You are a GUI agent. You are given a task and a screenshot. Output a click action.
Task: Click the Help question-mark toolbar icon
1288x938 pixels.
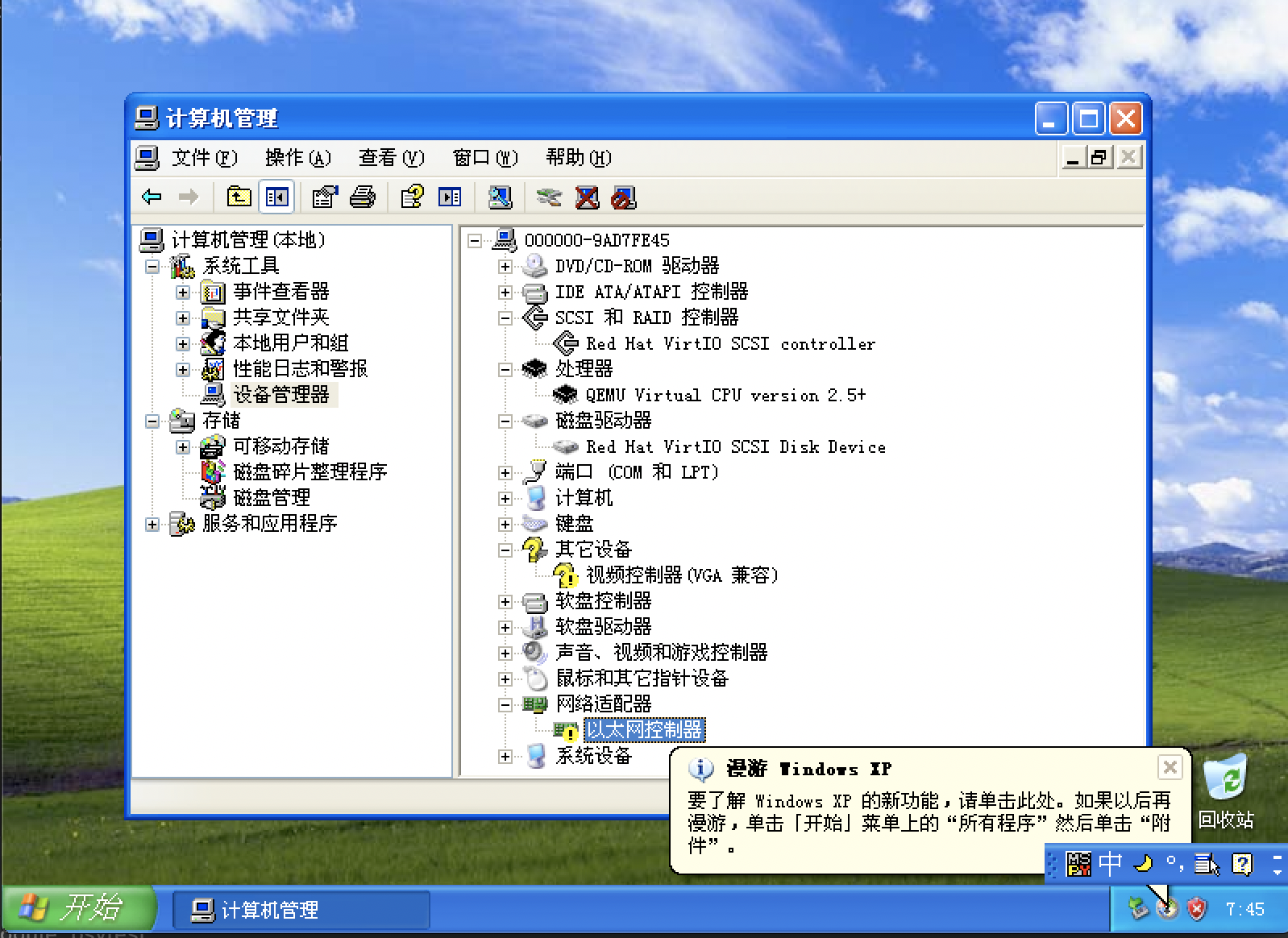point(412,197)
